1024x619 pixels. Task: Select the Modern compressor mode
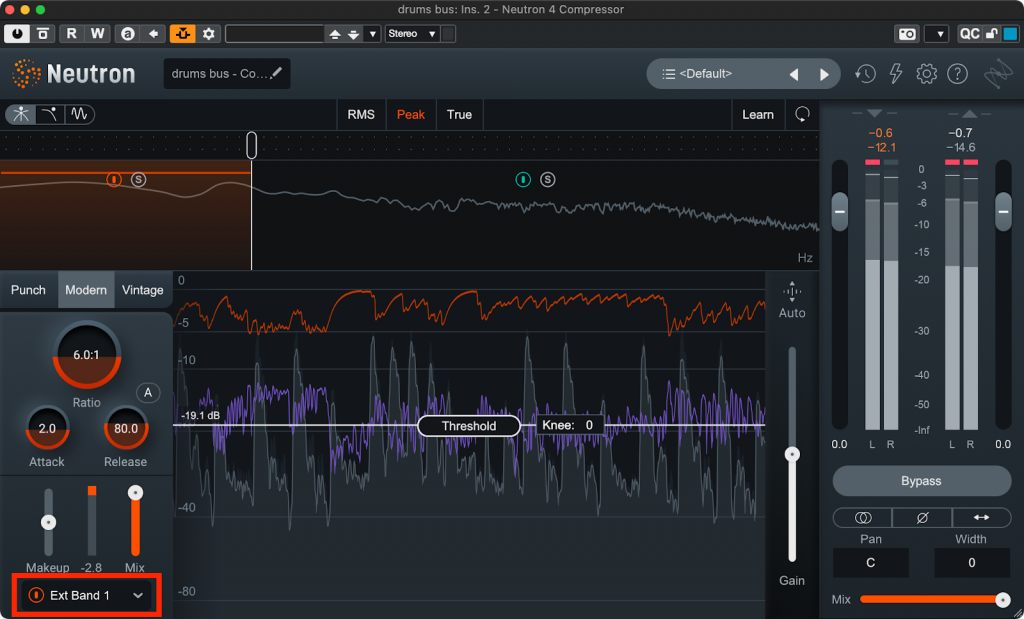point(86,290)
